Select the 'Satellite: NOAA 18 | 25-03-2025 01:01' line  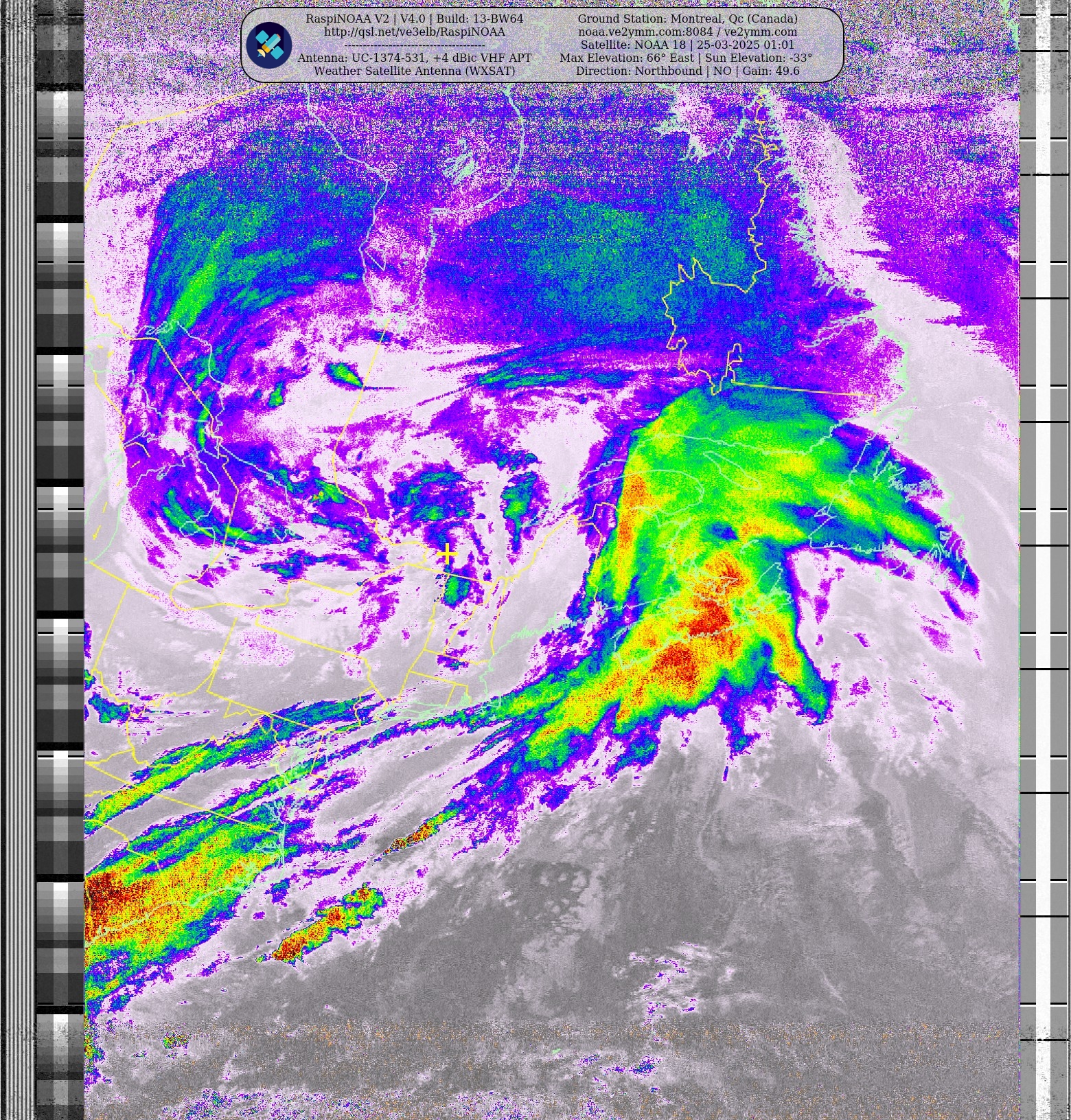[x=687, y=45]
